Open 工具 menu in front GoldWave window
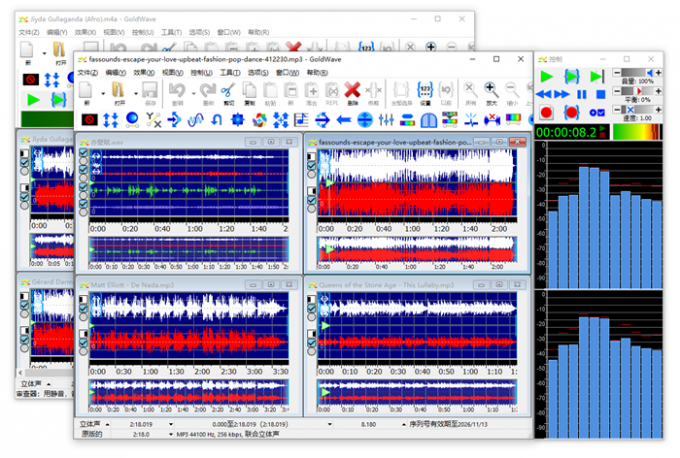Viewport: 680px width, 458px height. (x=230, y=72)
